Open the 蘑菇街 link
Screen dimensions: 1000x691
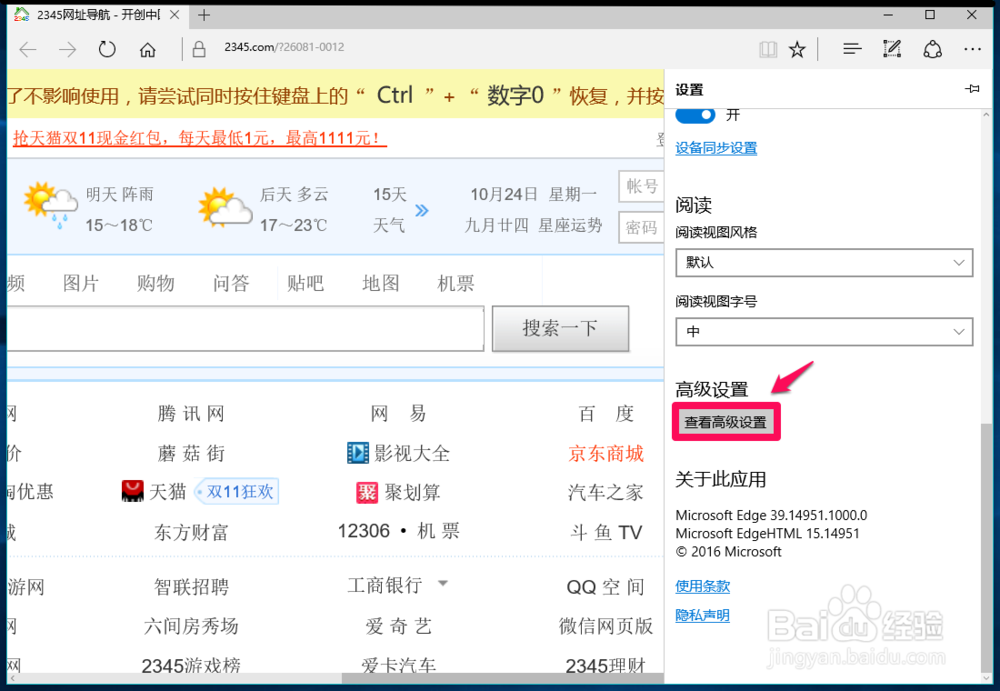(191, 454)
